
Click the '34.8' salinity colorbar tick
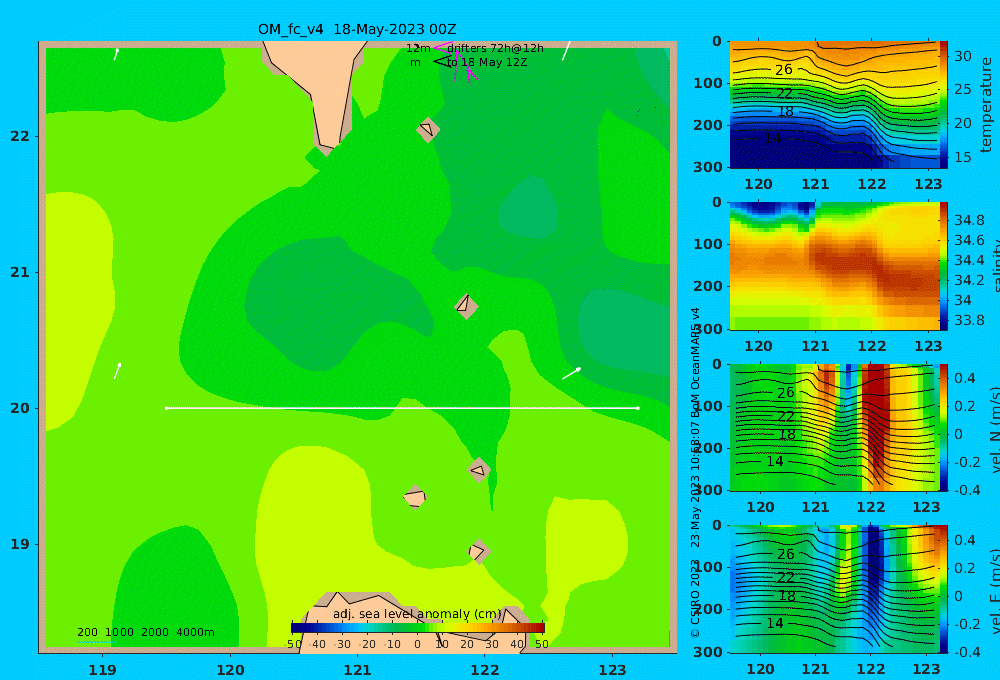pos(969,221)
